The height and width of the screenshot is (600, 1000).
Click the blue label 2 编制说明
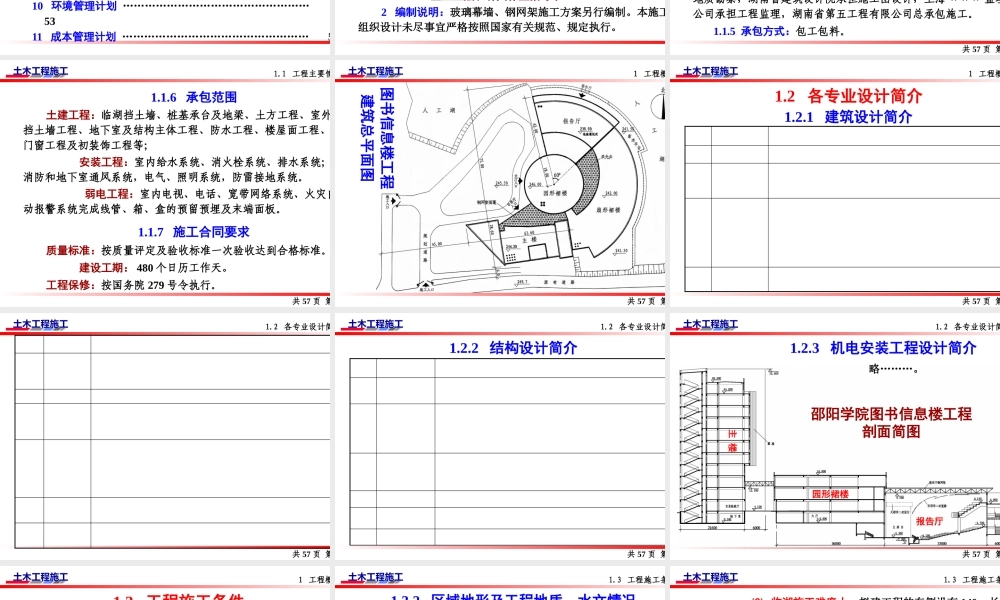point(413,12)
